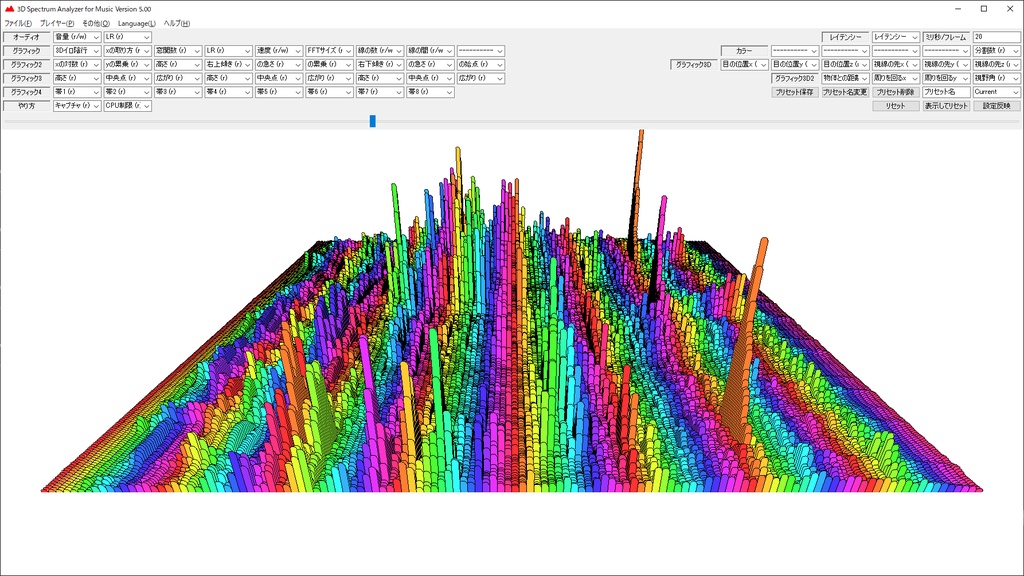Open the xの取り方 dropdown
The image size is (1024, 576).
pyautogui.click(x=127, y=51)
